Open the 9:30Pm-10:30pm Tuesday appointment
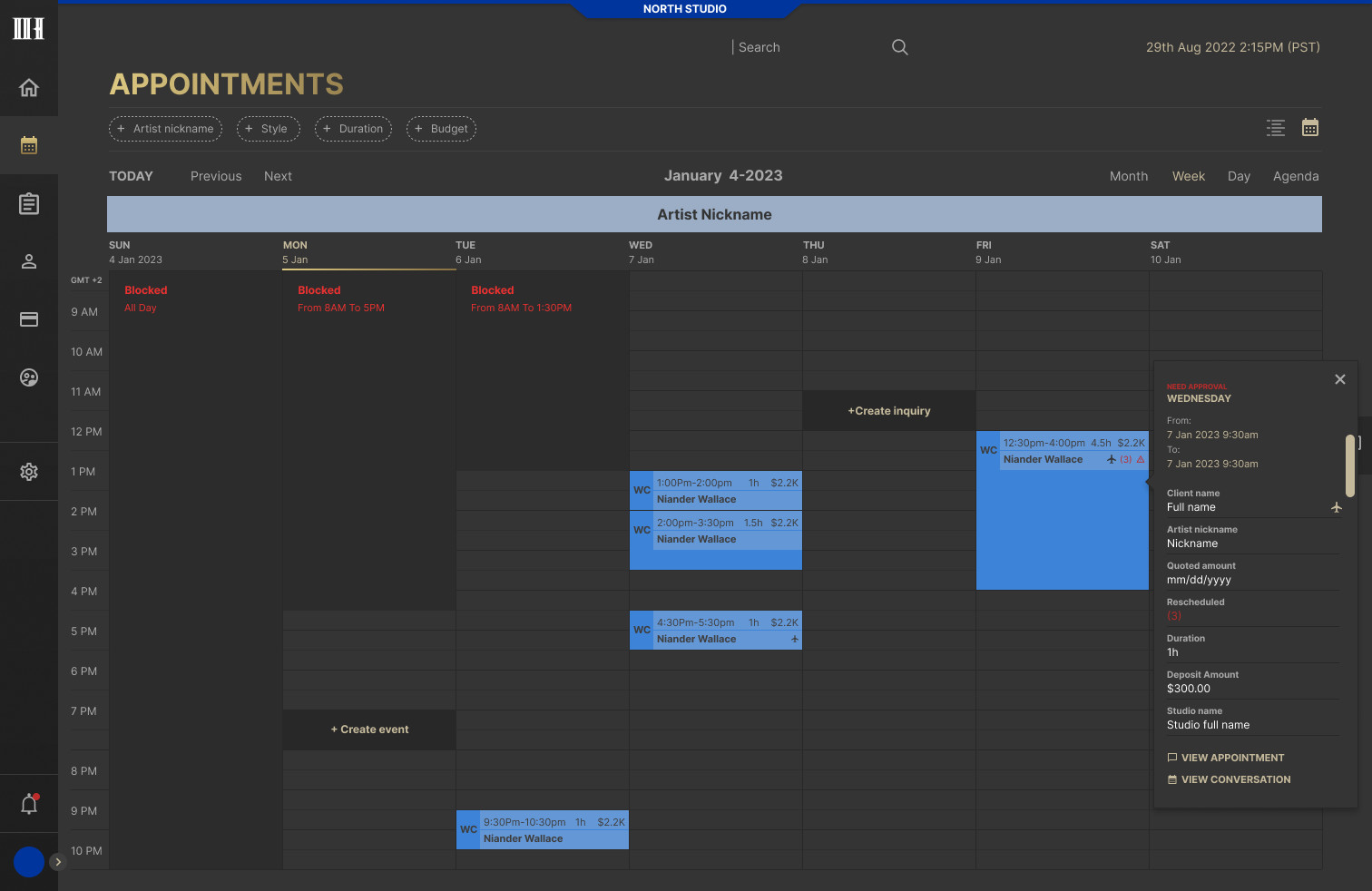The image size is (1372, 891). point(543,829)
